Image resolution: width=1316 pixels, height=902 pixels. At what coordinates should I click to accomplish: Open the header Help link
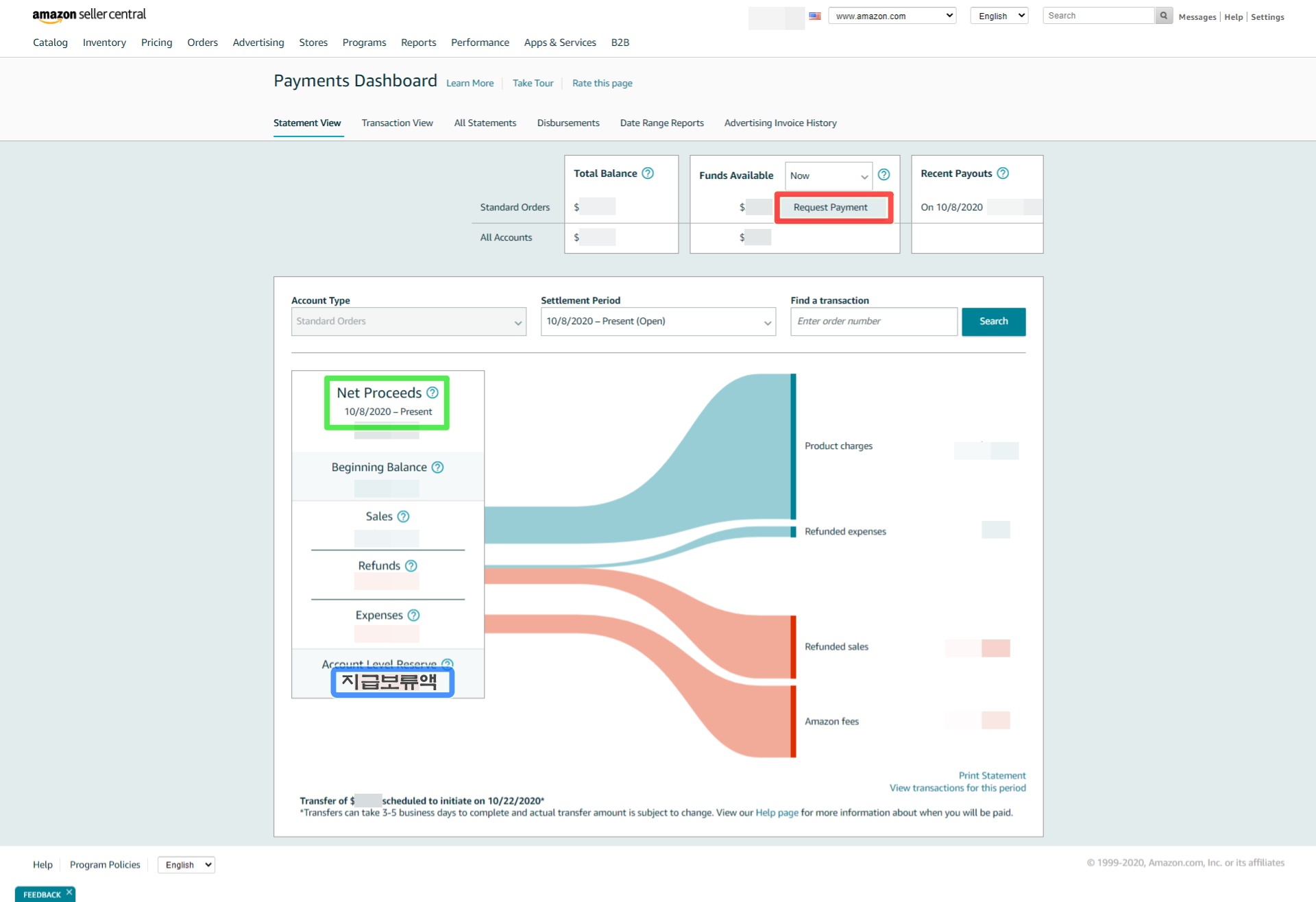(x=1233, y=17)
